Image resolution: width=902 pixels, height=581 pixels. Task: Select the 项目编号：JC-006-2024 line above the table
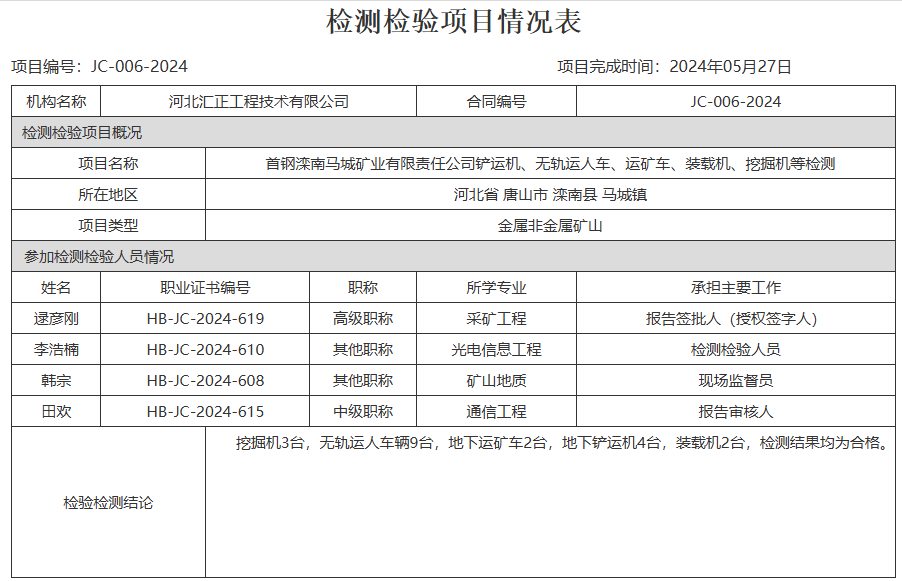pos(100,67)
